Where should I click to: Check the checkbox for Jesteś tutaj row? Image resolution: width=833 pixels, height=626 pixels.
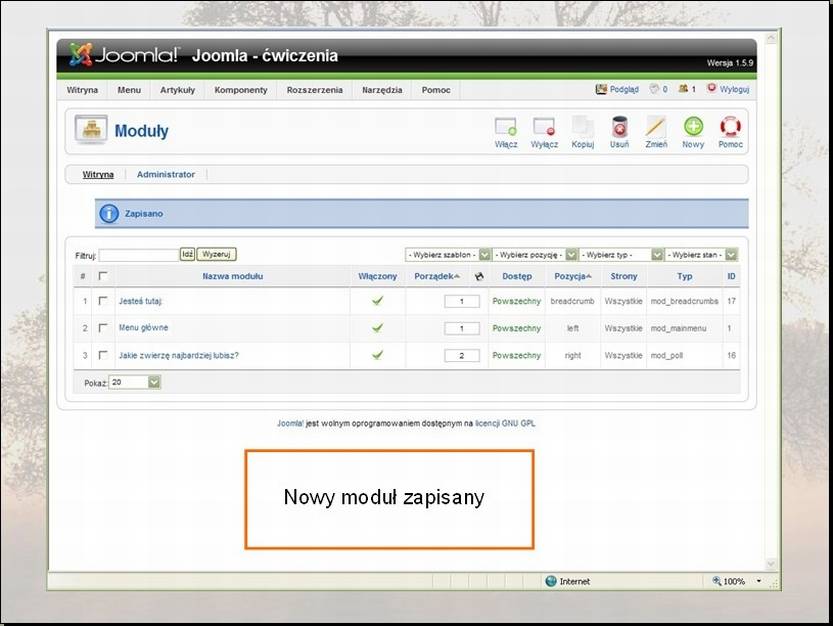point(103,301)
